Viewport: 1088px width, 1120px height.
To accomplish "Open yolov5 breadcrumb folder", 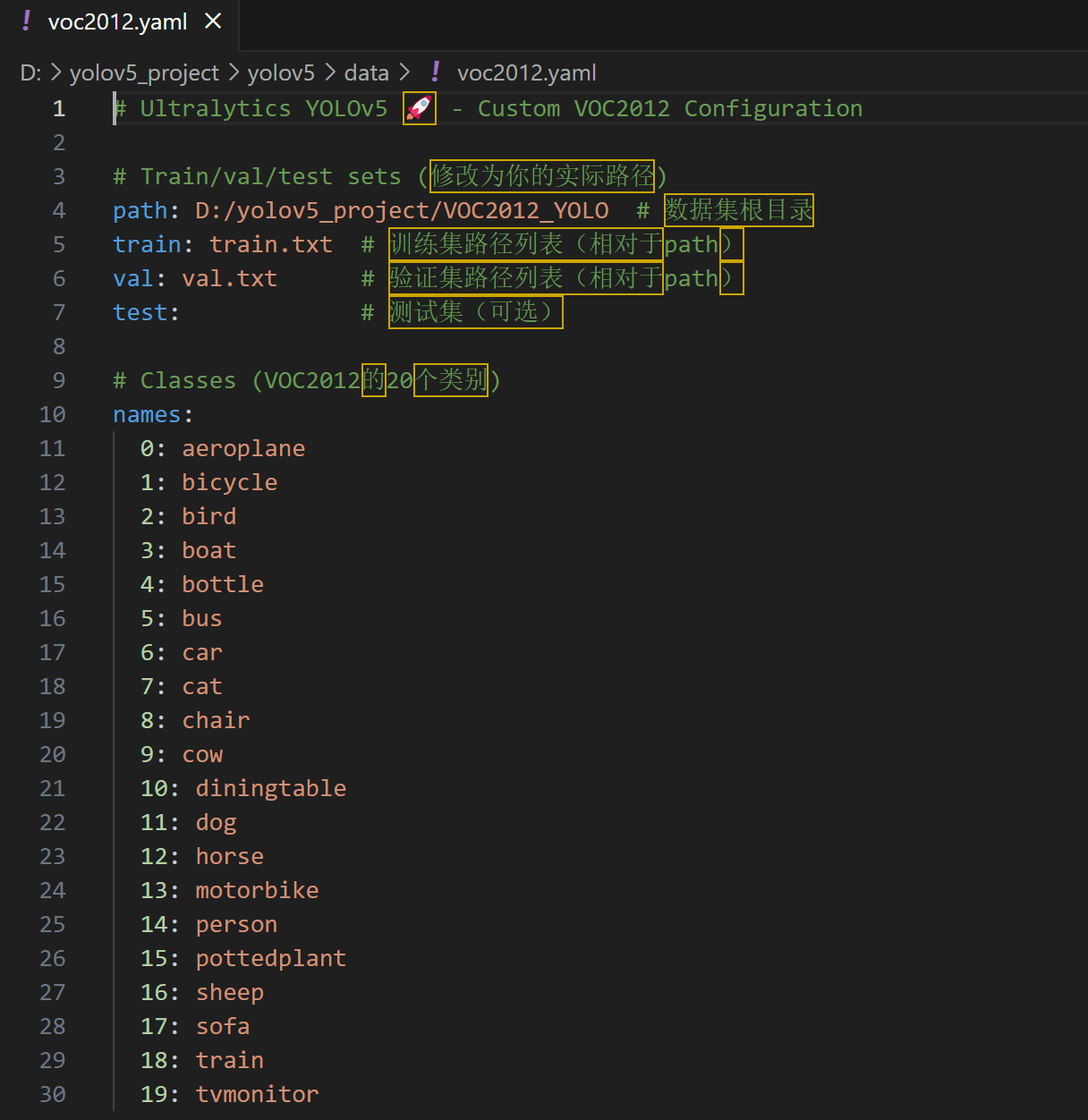I will click(281, 72).
